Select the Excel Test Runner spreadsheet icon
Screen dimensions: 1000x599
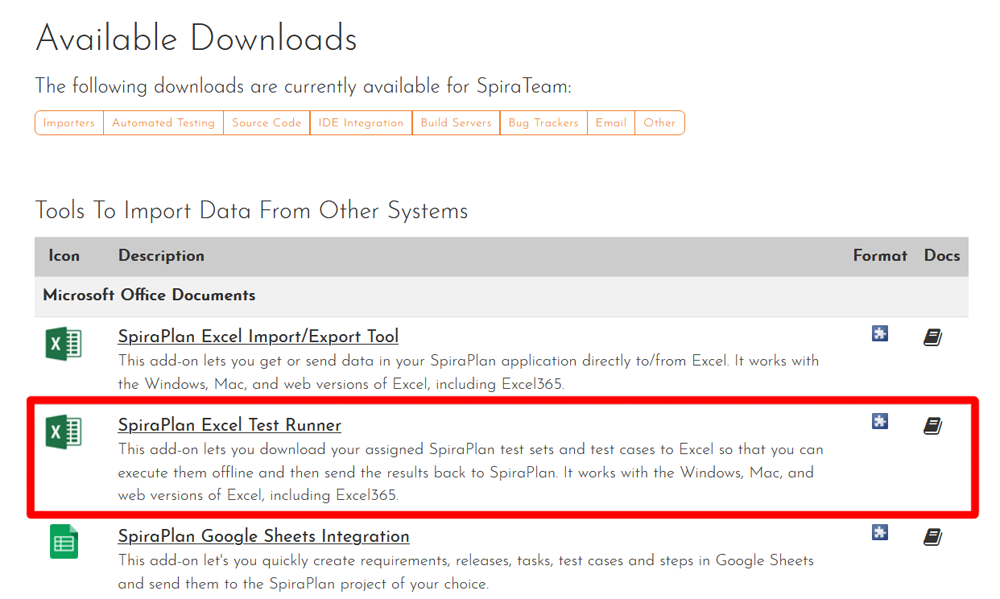click(x=62, y=432)
